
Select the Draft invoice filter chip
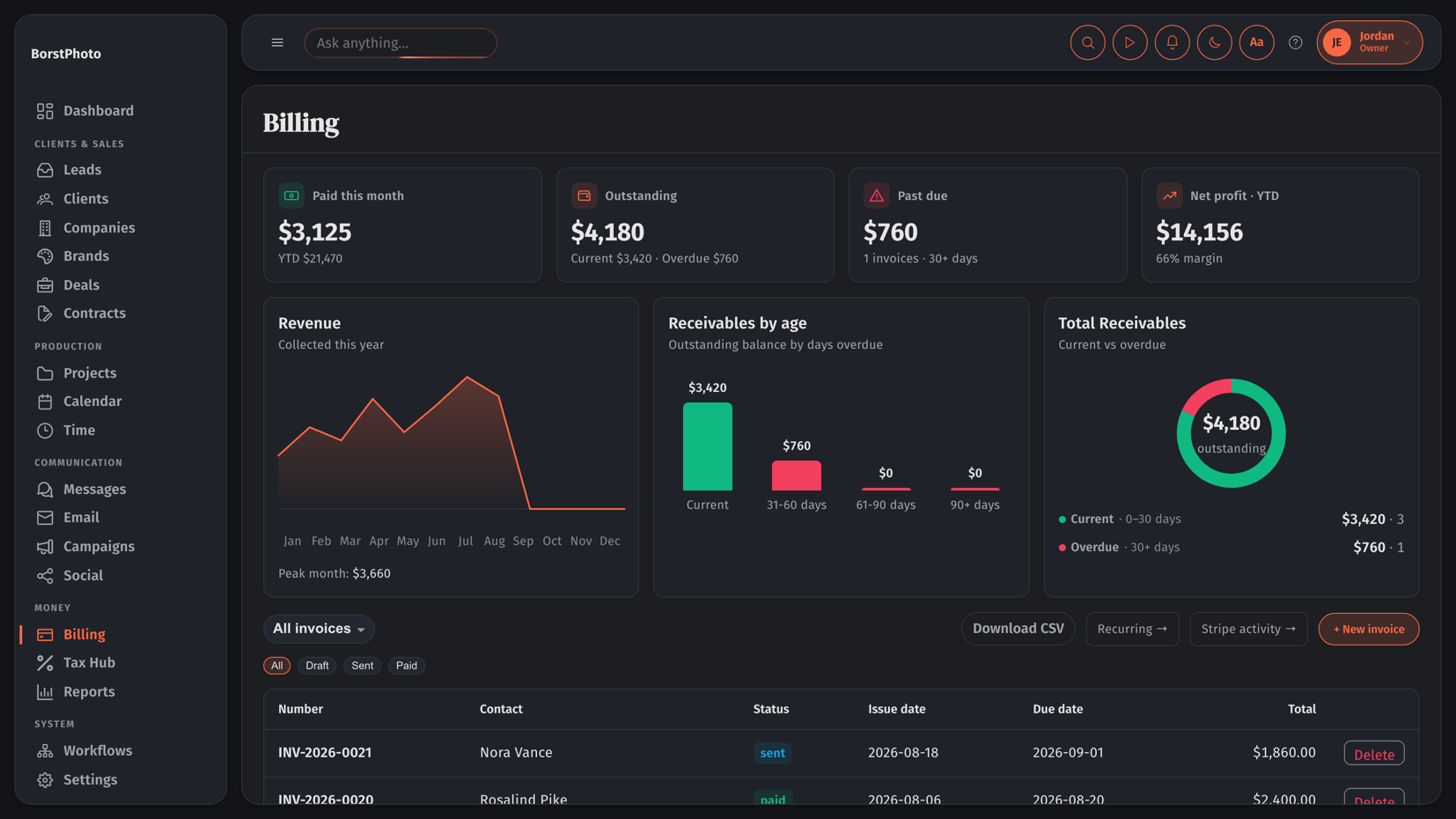tap(317, 666)
